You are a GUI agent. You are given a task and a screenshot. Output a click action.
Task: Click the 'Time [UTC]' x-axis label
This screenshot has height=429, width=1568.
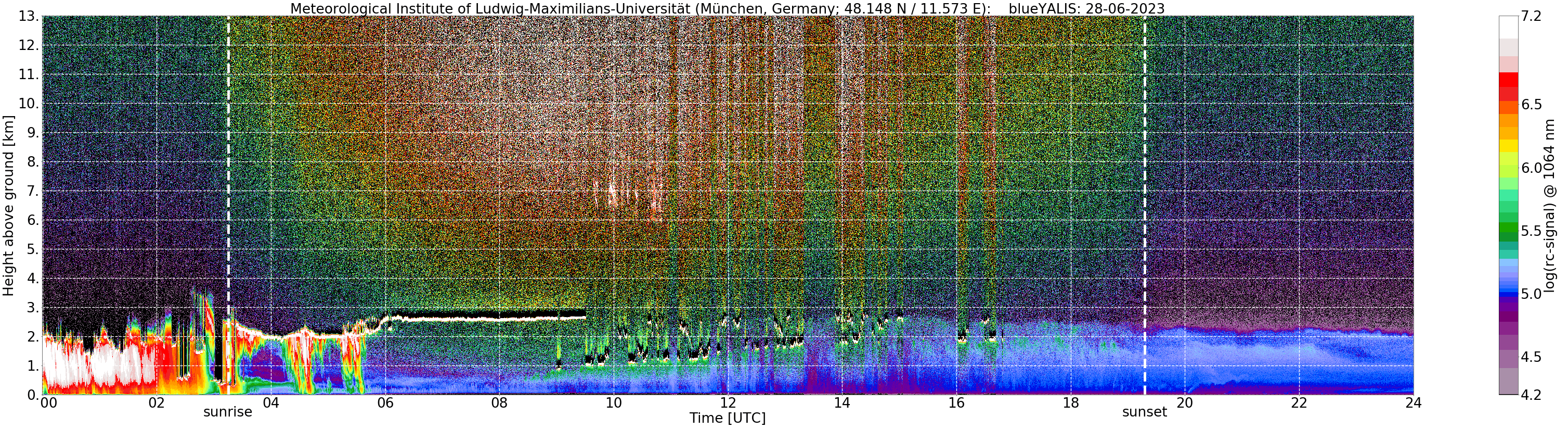point(728,418)
